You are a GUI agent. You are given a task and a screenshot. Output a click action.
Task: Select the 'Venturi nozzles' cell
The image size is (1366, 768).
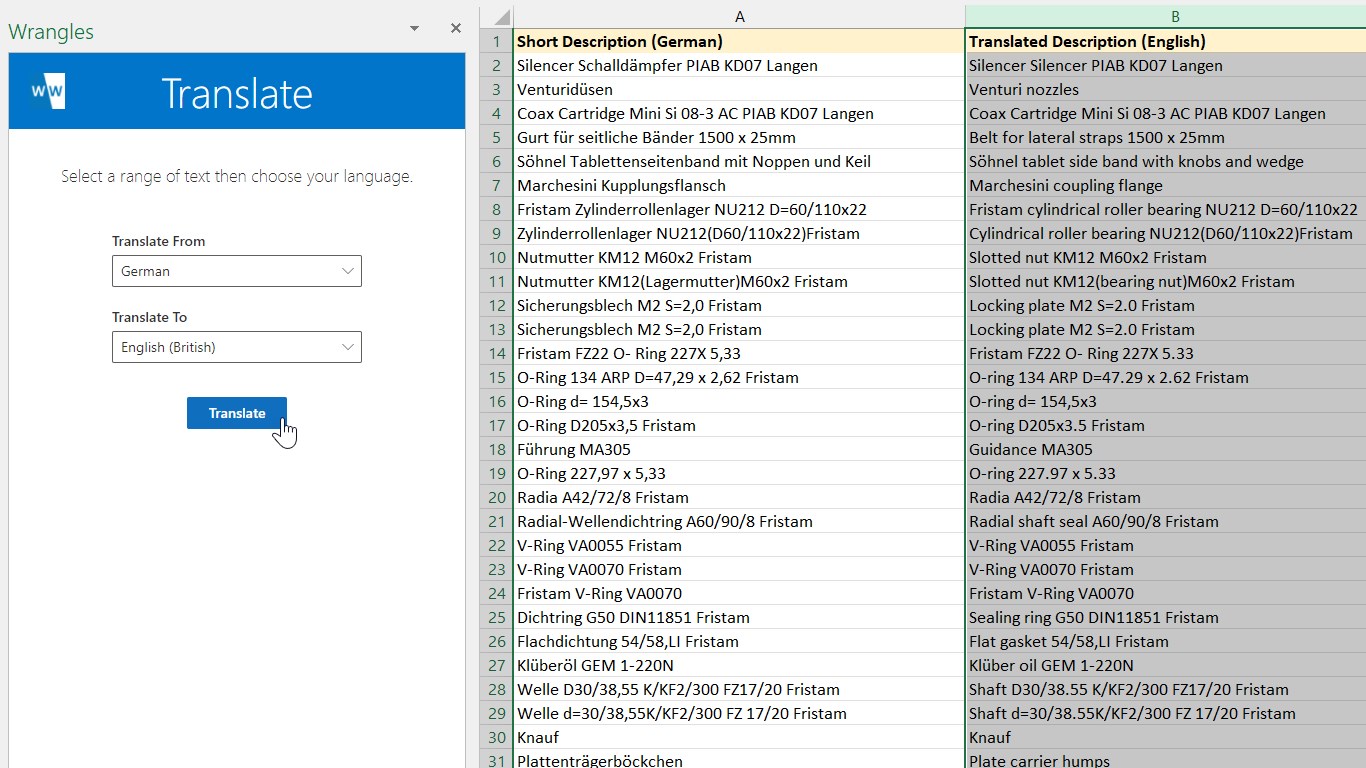1166,90
